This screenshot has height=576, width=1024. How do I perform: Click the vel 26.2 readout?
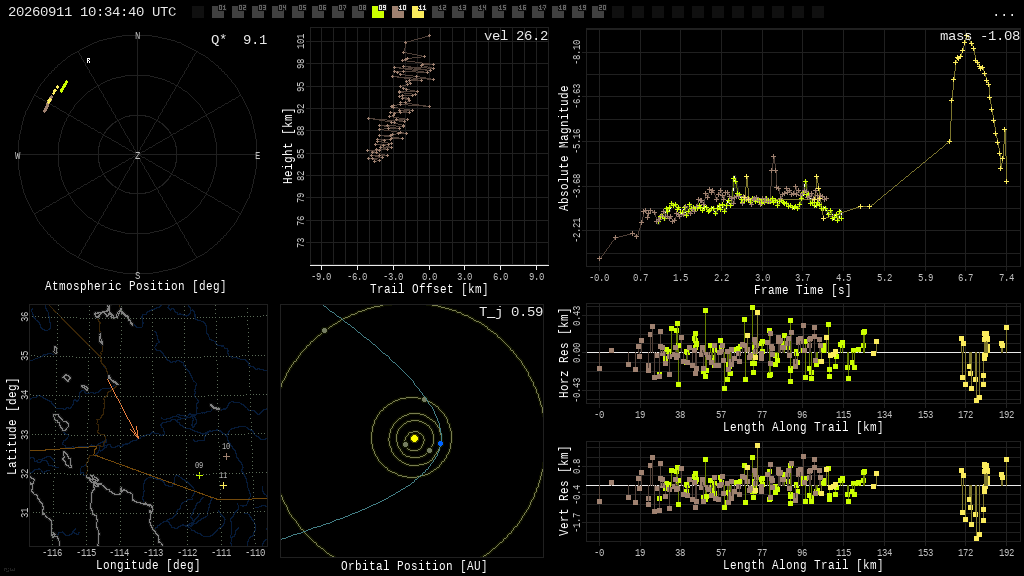[516, 36]
